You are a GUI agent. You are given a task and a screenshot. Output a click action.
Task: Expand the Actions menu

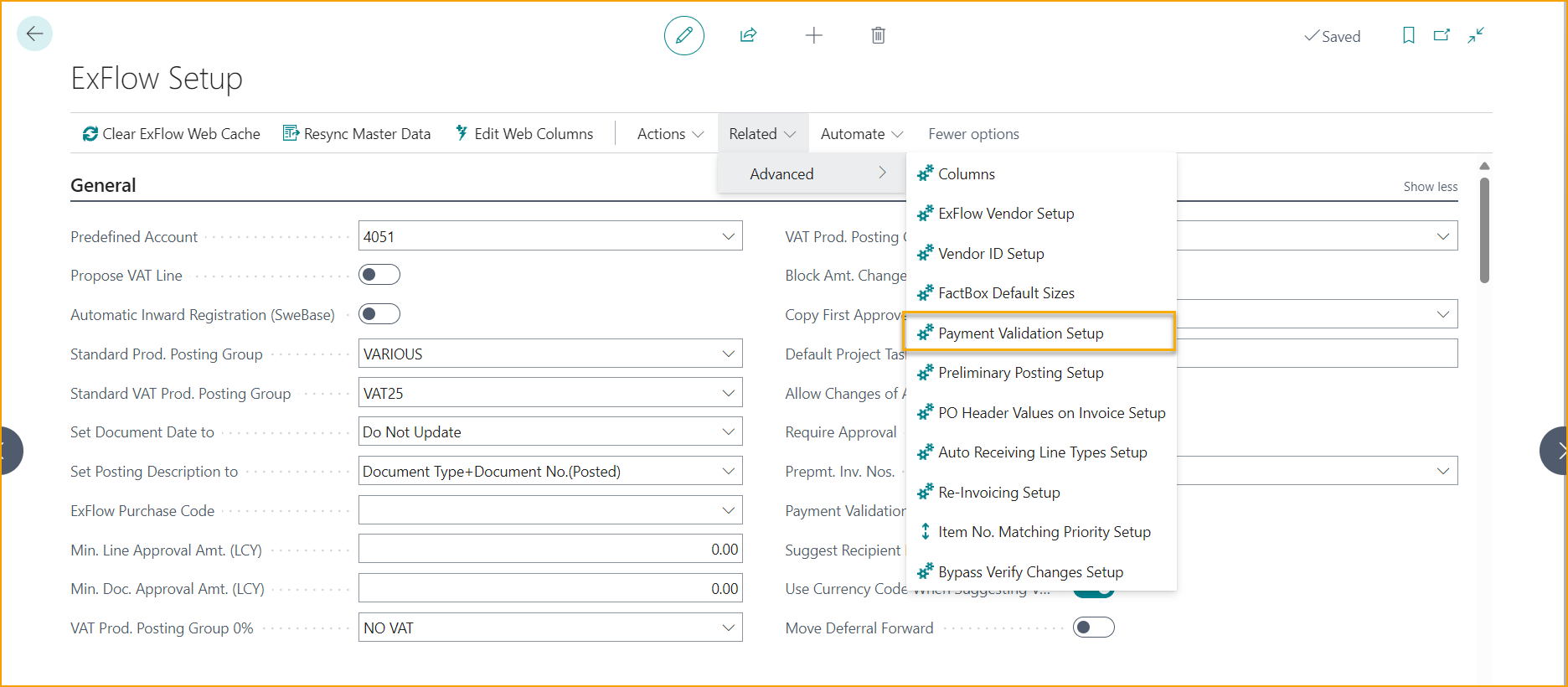point(670,134)
